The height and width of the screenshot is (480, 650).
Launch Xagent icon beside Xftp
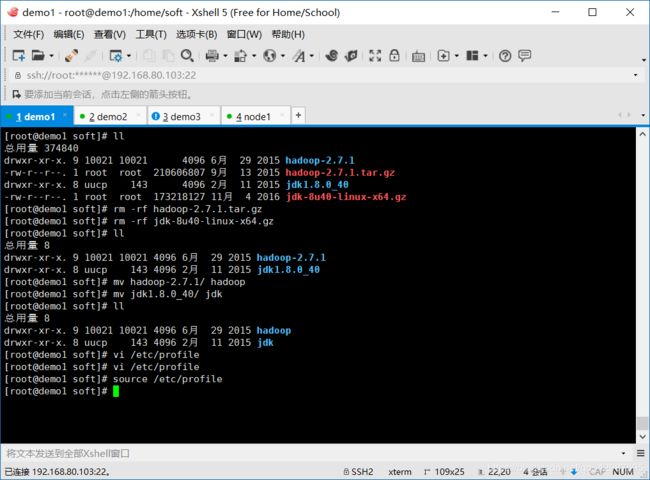click(351, 56)
